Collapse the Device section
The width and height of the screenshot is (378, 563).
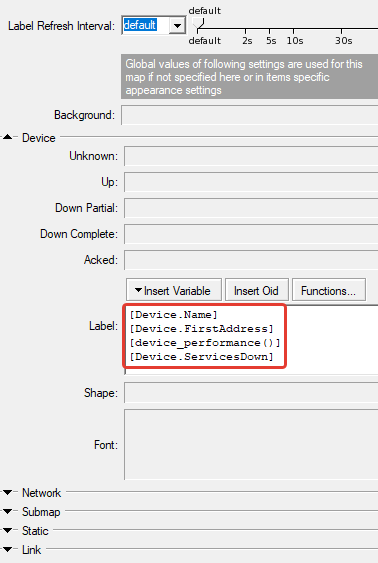8,137
